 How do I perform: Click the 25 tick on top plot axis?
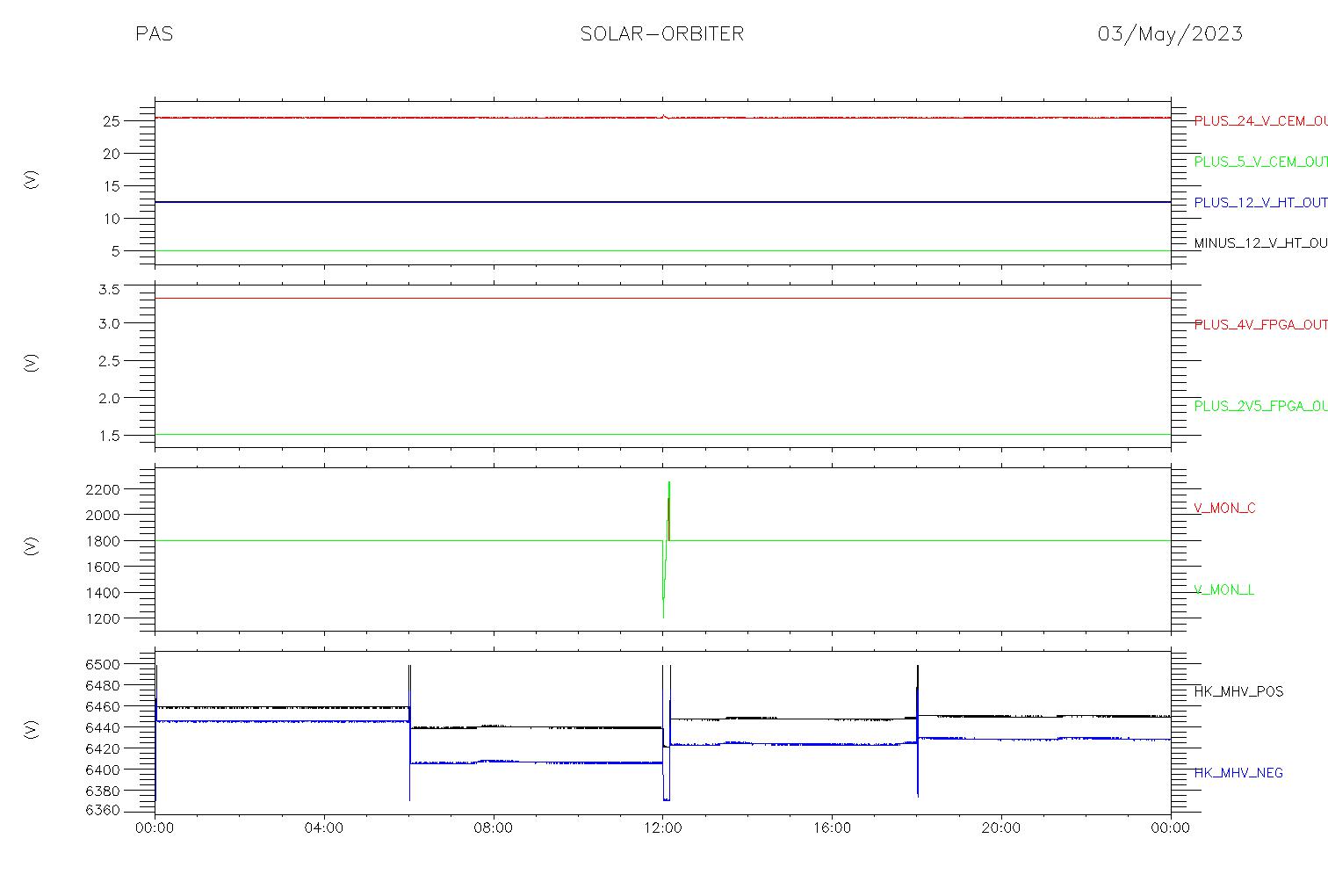(111, 121)
